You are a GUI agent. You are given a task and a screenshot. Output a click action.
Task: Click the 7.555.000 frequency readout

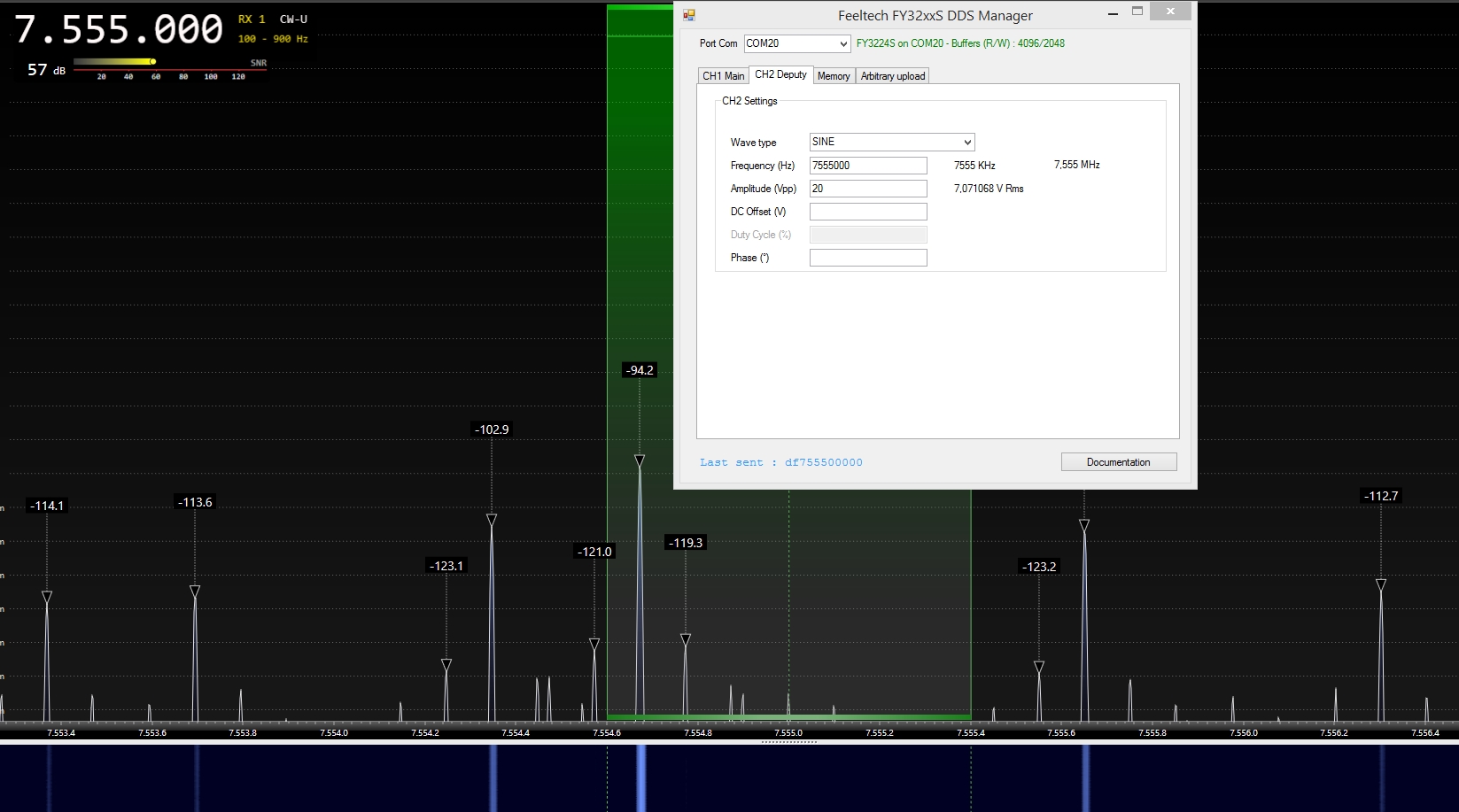click(119, 30)
